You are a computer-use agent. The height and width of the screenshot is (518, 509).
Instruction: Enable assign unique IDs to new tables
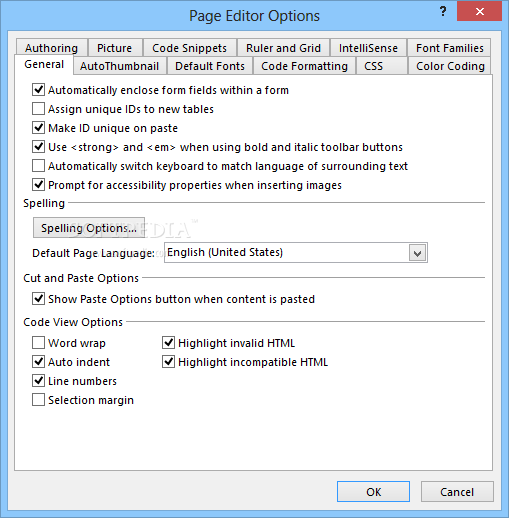click(x=38, y=109)
